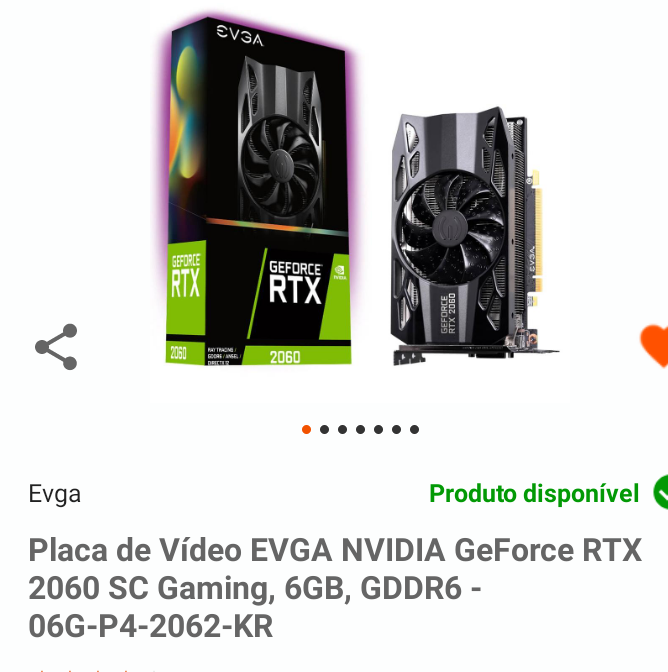The image size is (668, 672).
Task: Click the NVIDIA logo on the box
Action: click(340, 272)
